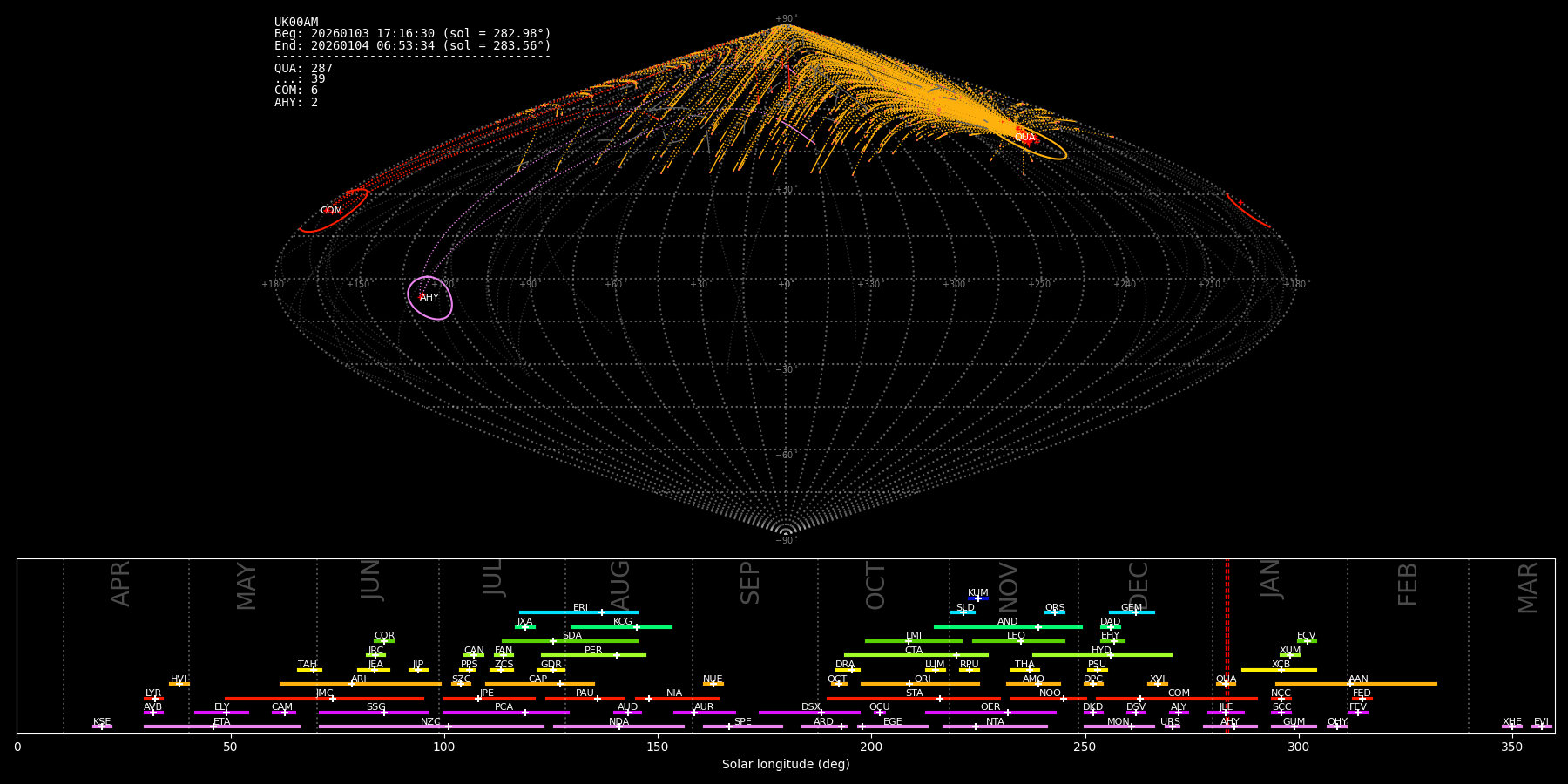
Task: Select the NZC shower bar in the timeline
Action: click(x=431, y=727)
